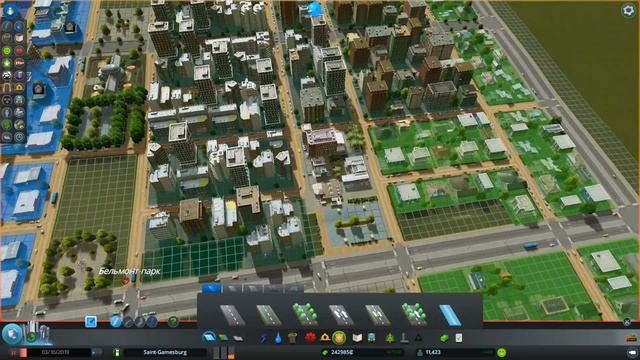The image size is (640, 360).
Task: Select the green smiley happiness info view
Action: (x=7, y=51)
